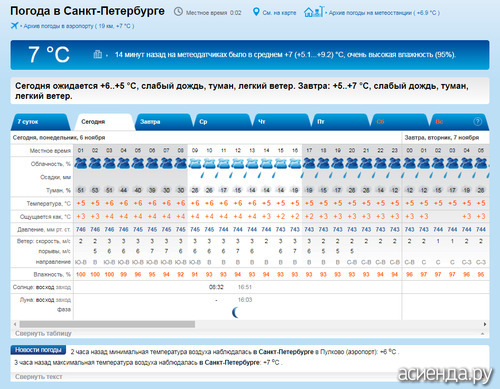The height and width of the screenshot is (389, 500).
Task: Click the Влажность, % row label
Action: (x=52, y=274)
